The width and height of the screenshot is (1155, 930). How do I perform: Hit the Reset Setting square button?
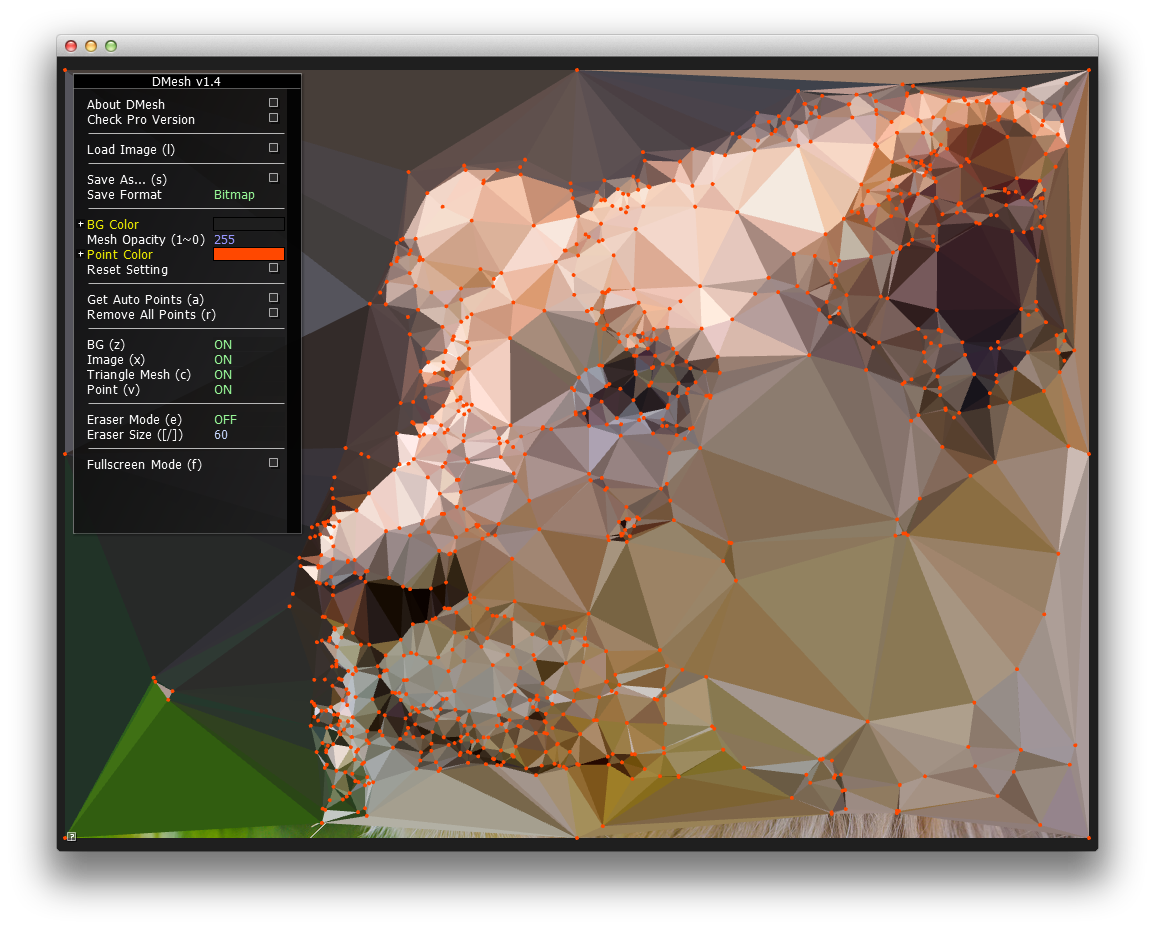(273, 268)
